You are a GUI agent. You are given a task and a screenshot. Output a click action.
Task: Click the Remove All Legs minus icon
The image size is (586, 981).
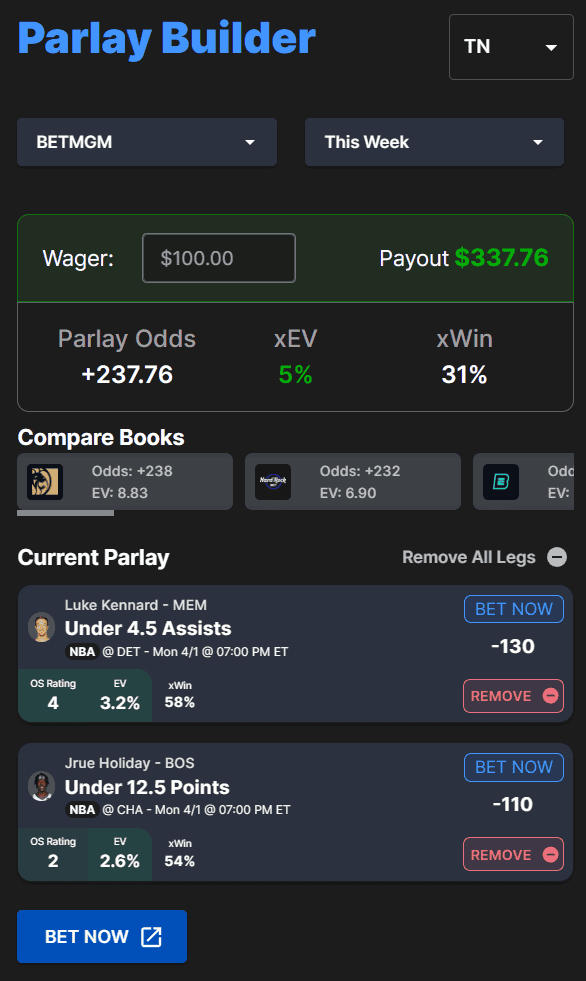557,557
